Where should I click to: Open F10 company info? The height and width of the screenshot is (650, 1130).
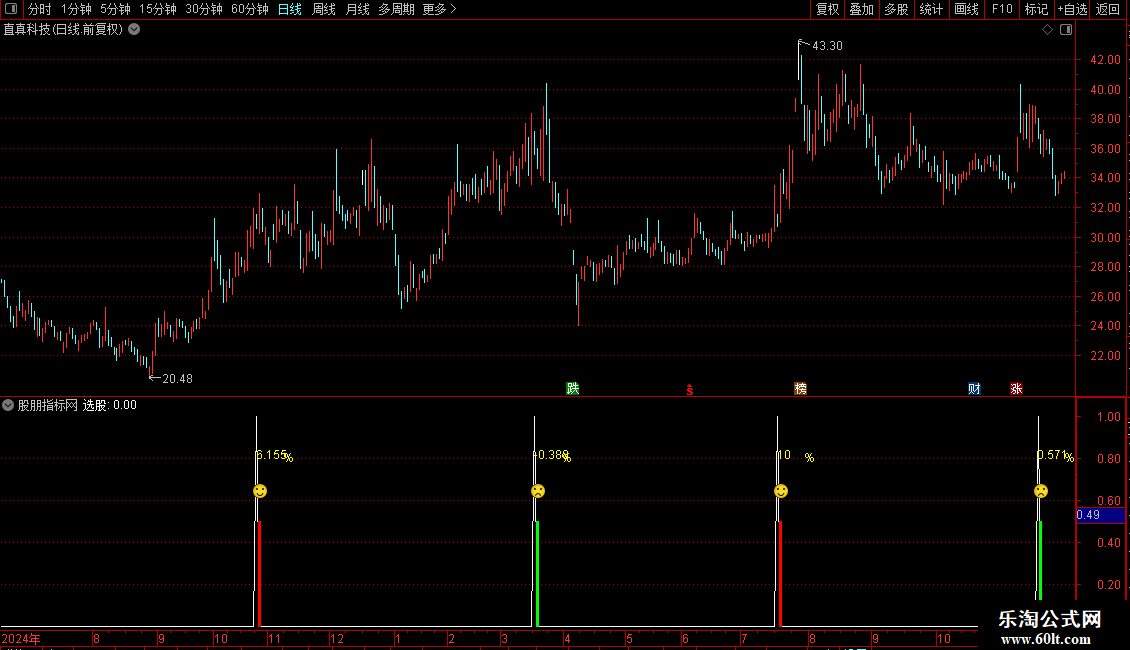[x=1002, y=9]
